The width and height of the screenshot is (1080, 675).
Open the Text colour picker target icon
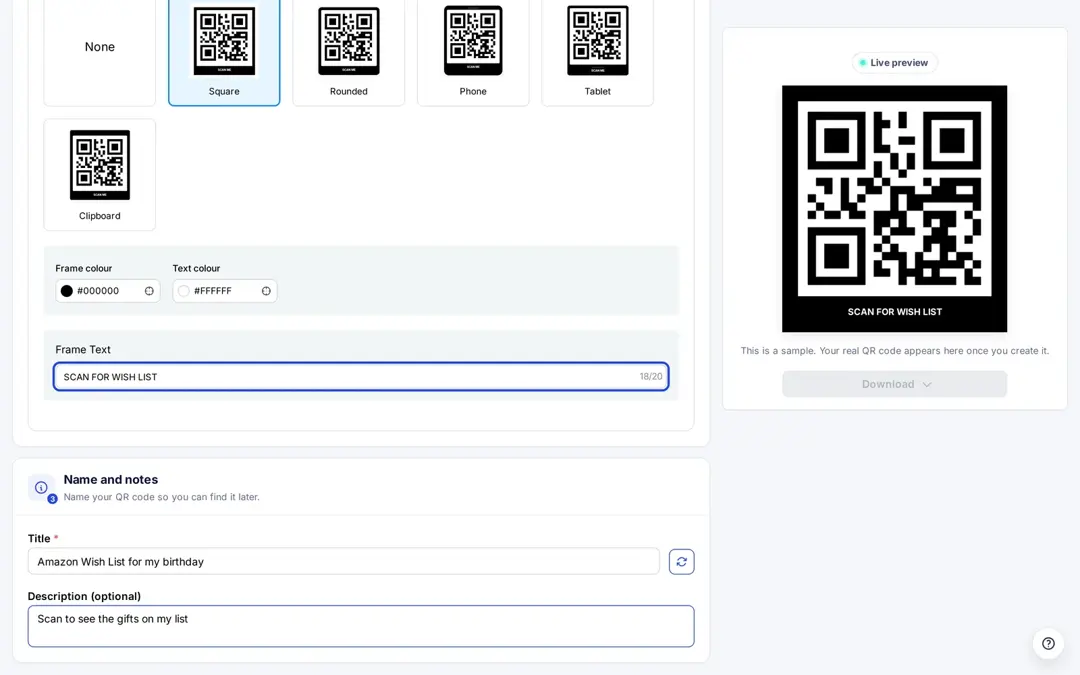[x=266, y=291]
